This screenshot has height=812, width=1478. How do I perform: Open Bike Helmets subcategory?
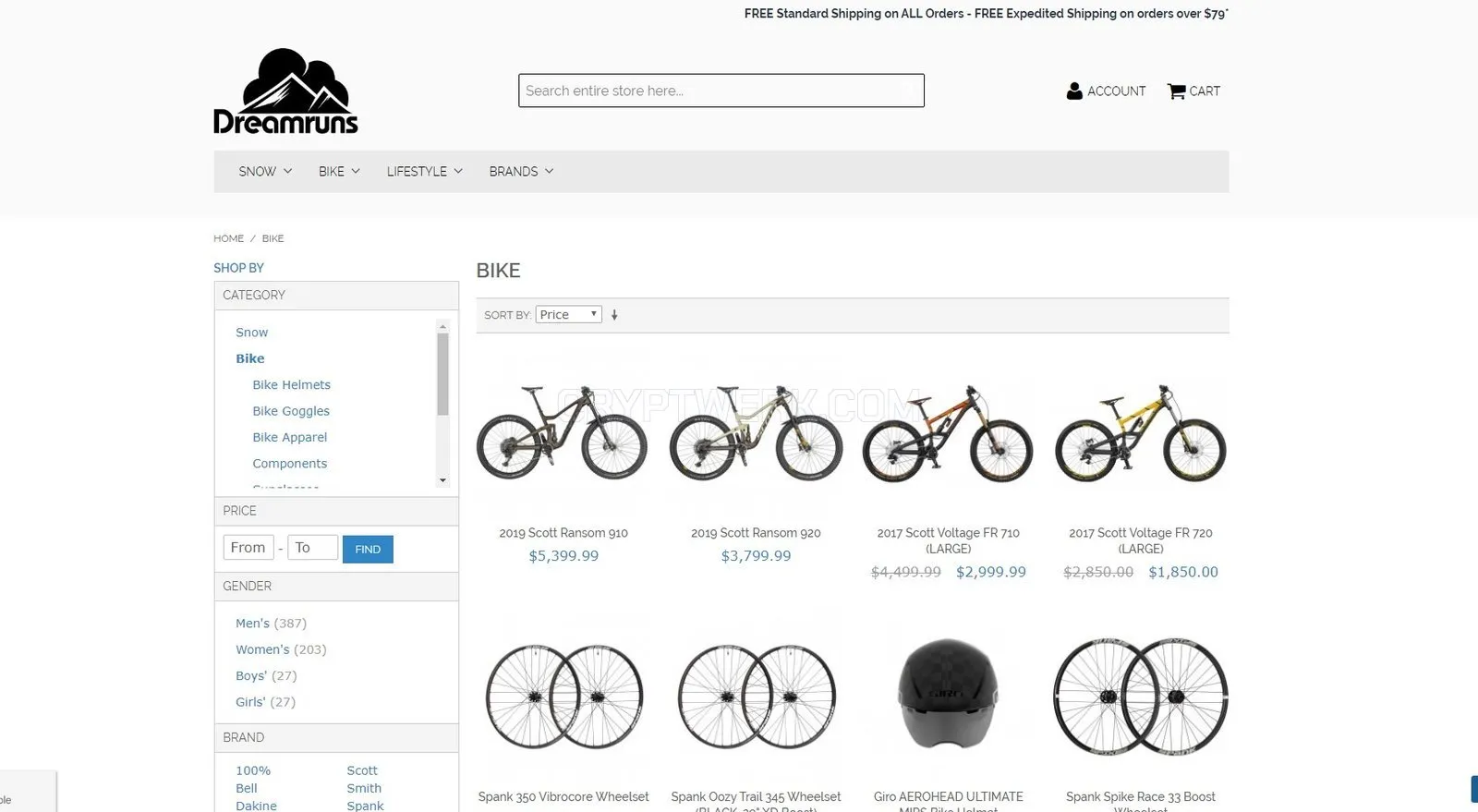coord(291,385)
